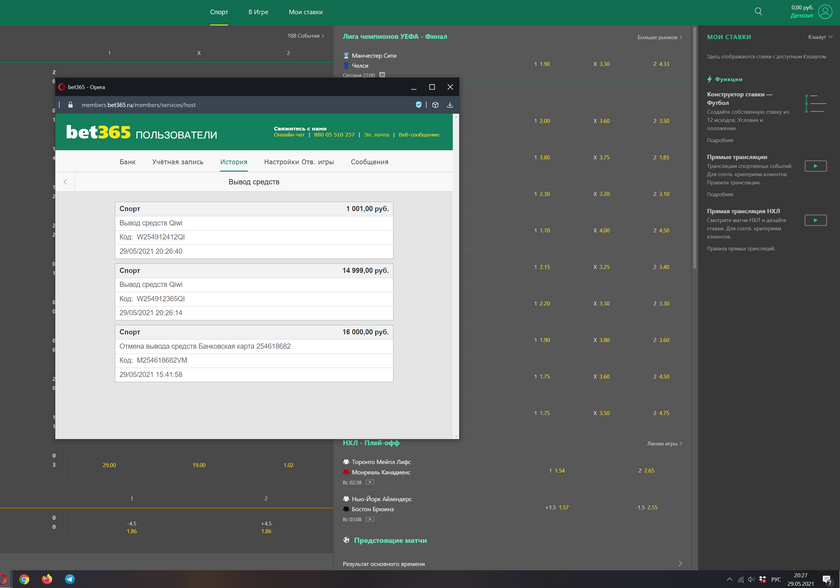Click the stream icon under Айлендерс vs Бостон
Image resolution: width=840 pixels, height=588 pixels.
pyautogui.click(x=370, y=519)
